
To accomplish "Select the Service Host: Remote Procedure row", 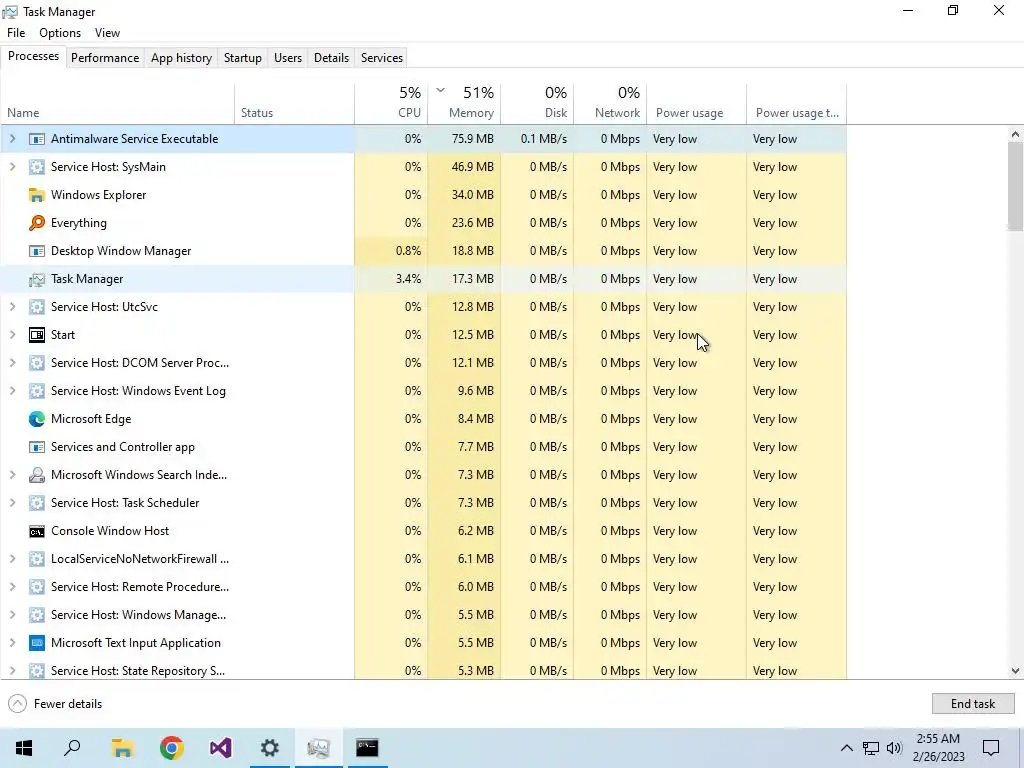I will tap(423, 587).
